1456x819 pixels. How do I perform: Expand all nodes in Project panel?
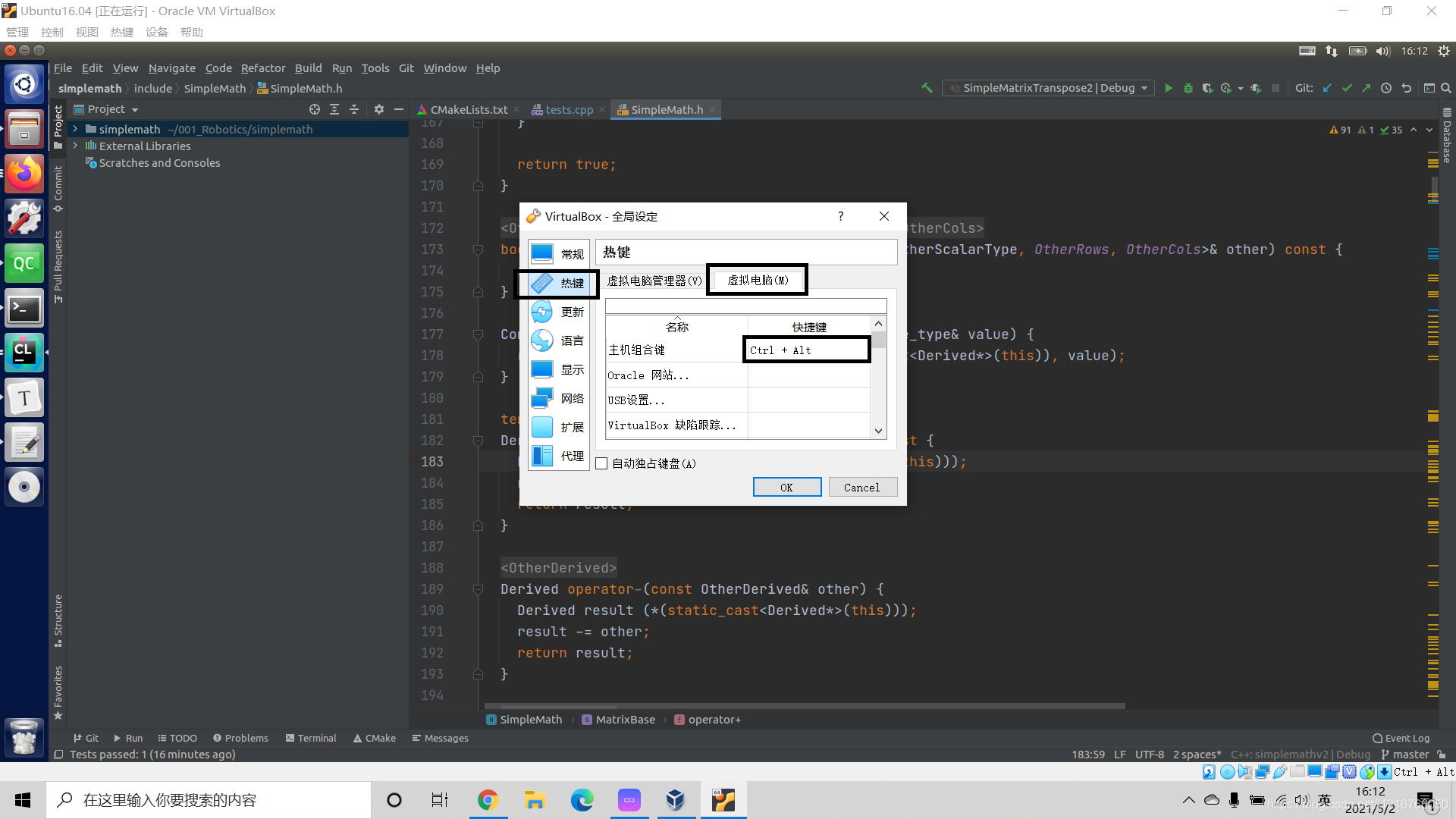click(334, 109)
